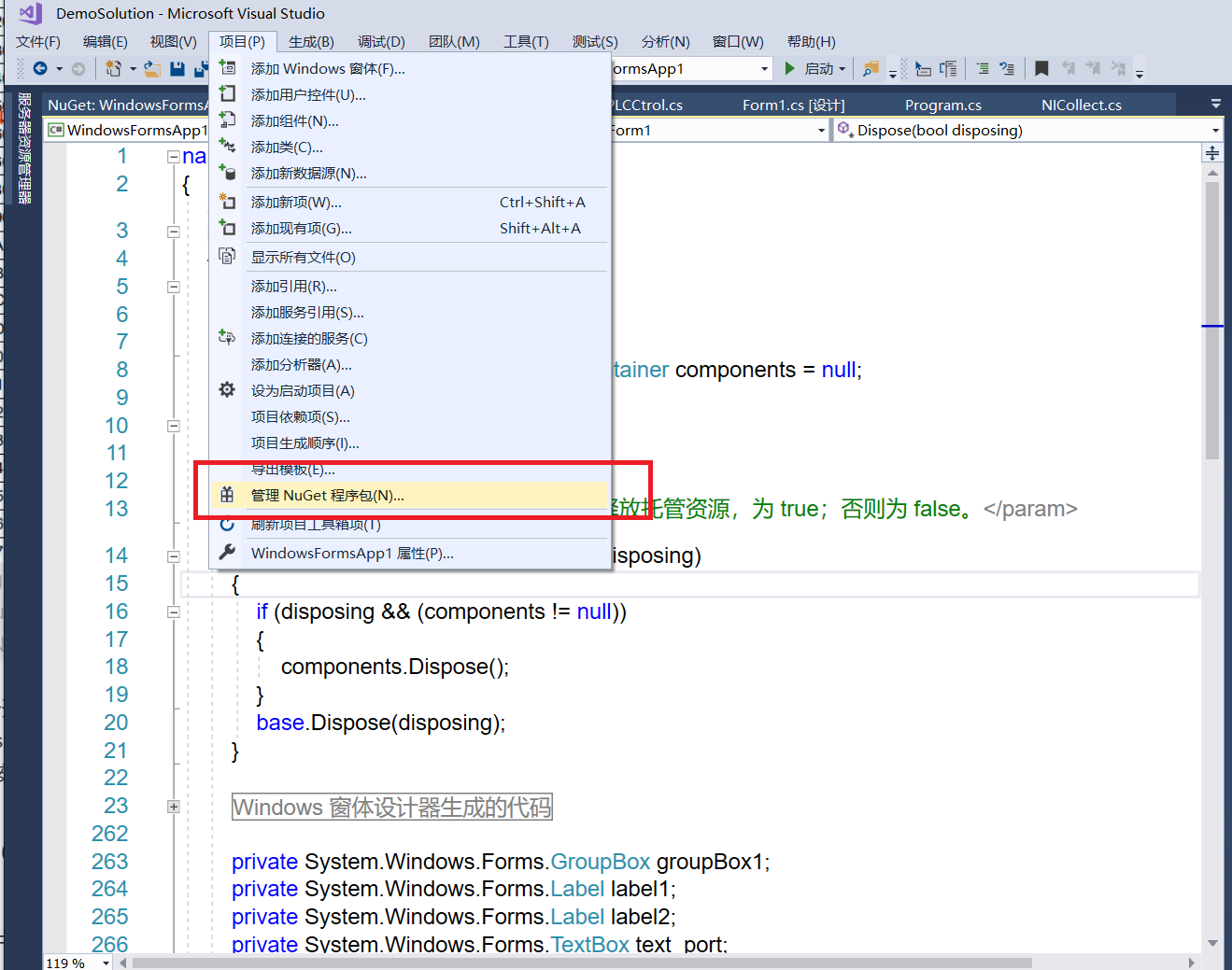Click the Add Connected Service menu icon

pos(227,337)
